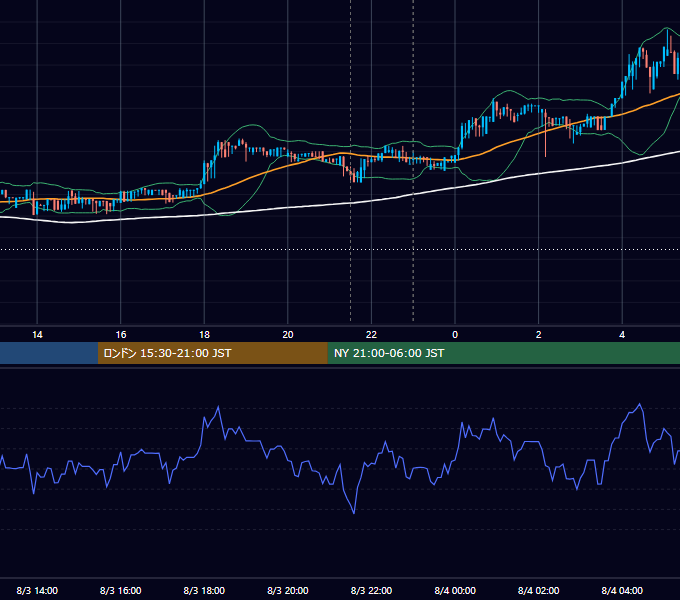Click hour label 16 on price chart axis
The image size is (680, 600).
[x=121, y=335]
